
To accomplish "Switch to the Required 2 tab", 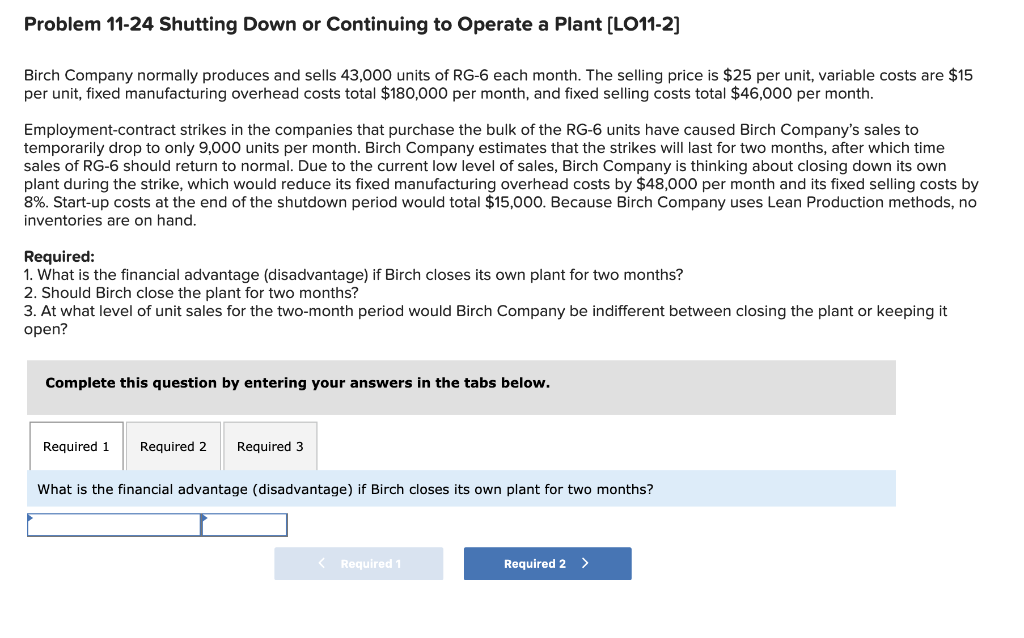I will [x=172, y=446].
